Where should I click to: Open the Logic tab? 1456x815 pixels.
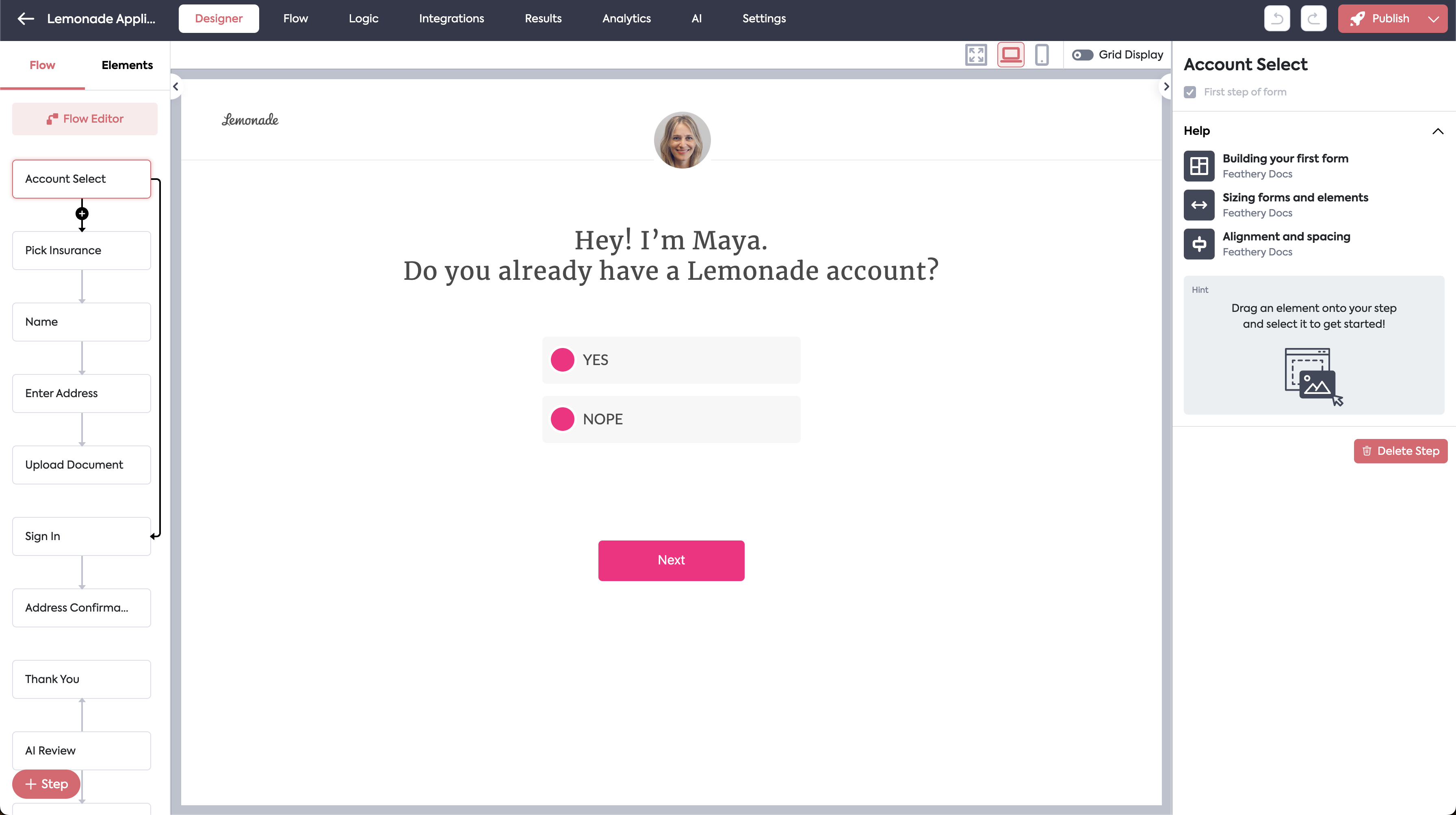pos(364,19)
